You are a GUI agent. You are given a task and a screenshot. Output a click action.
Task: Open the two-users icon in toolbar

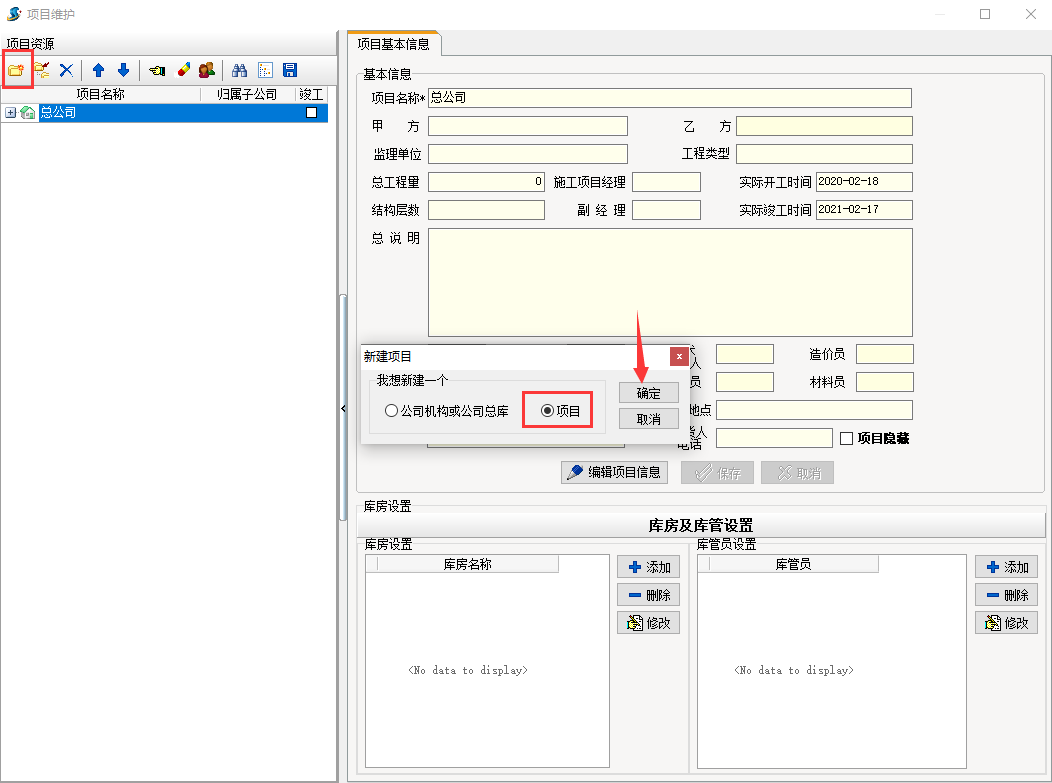pos(207,70)
